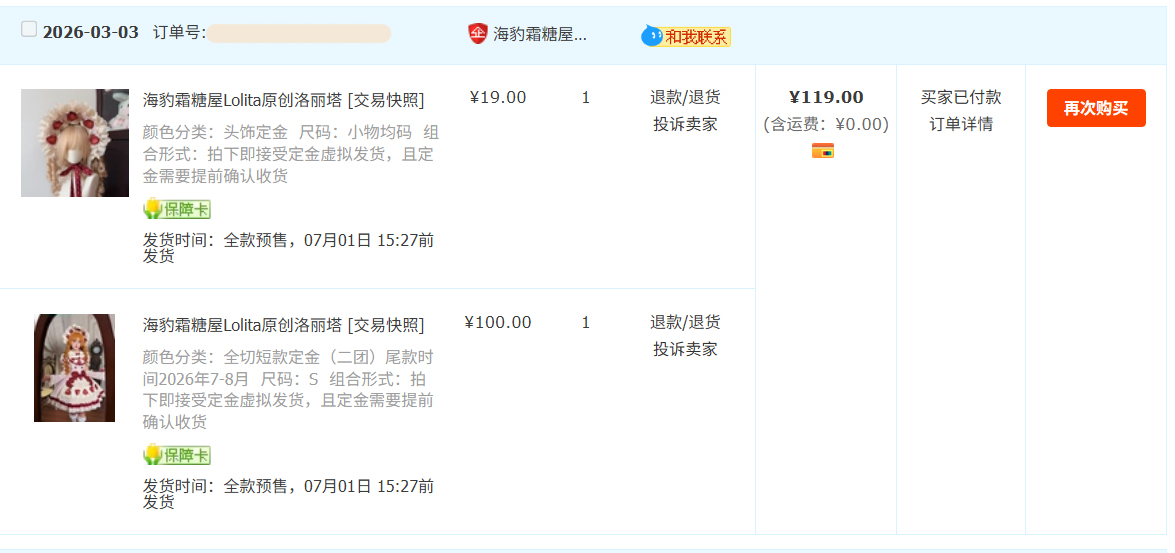Click second item's [交易快照] snapshot link
This screenshot has height=553, width=1175.
pos(386,325)
